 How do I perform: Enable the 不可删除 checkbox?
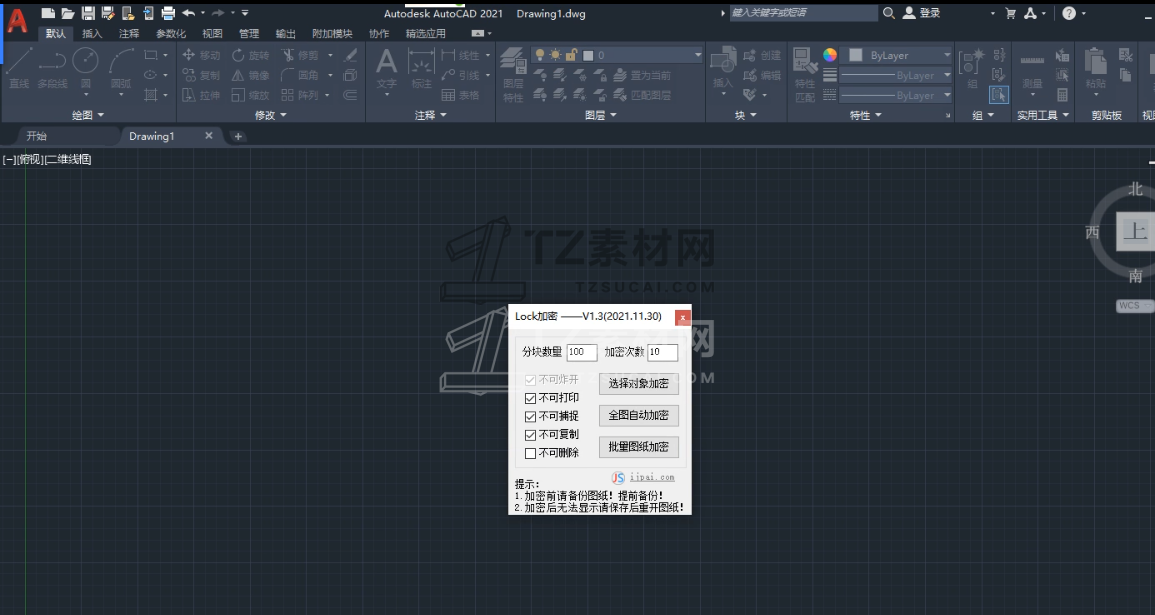click(x=531, y=453)
